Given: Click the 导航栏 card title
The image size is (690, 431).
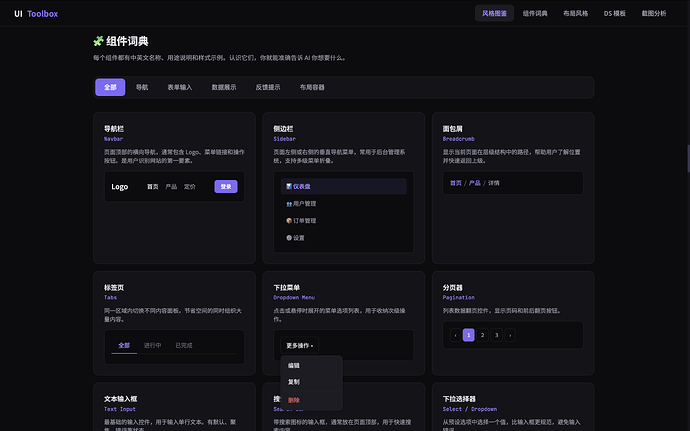Looking at the screenshot, I should [114, 129].
